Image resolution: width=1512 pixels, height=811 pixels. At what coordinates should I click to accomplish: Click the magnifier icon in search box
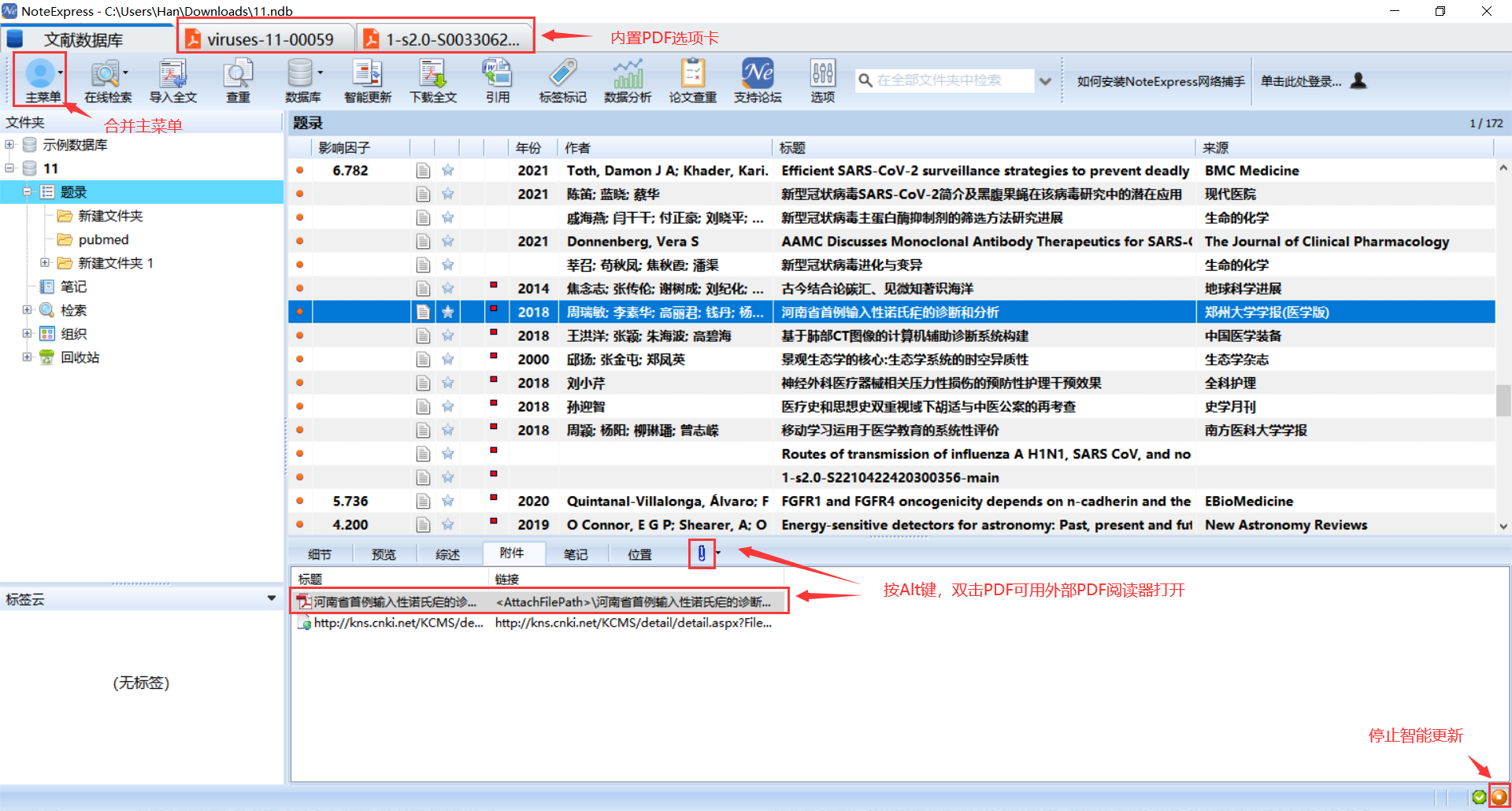point(865,80)
